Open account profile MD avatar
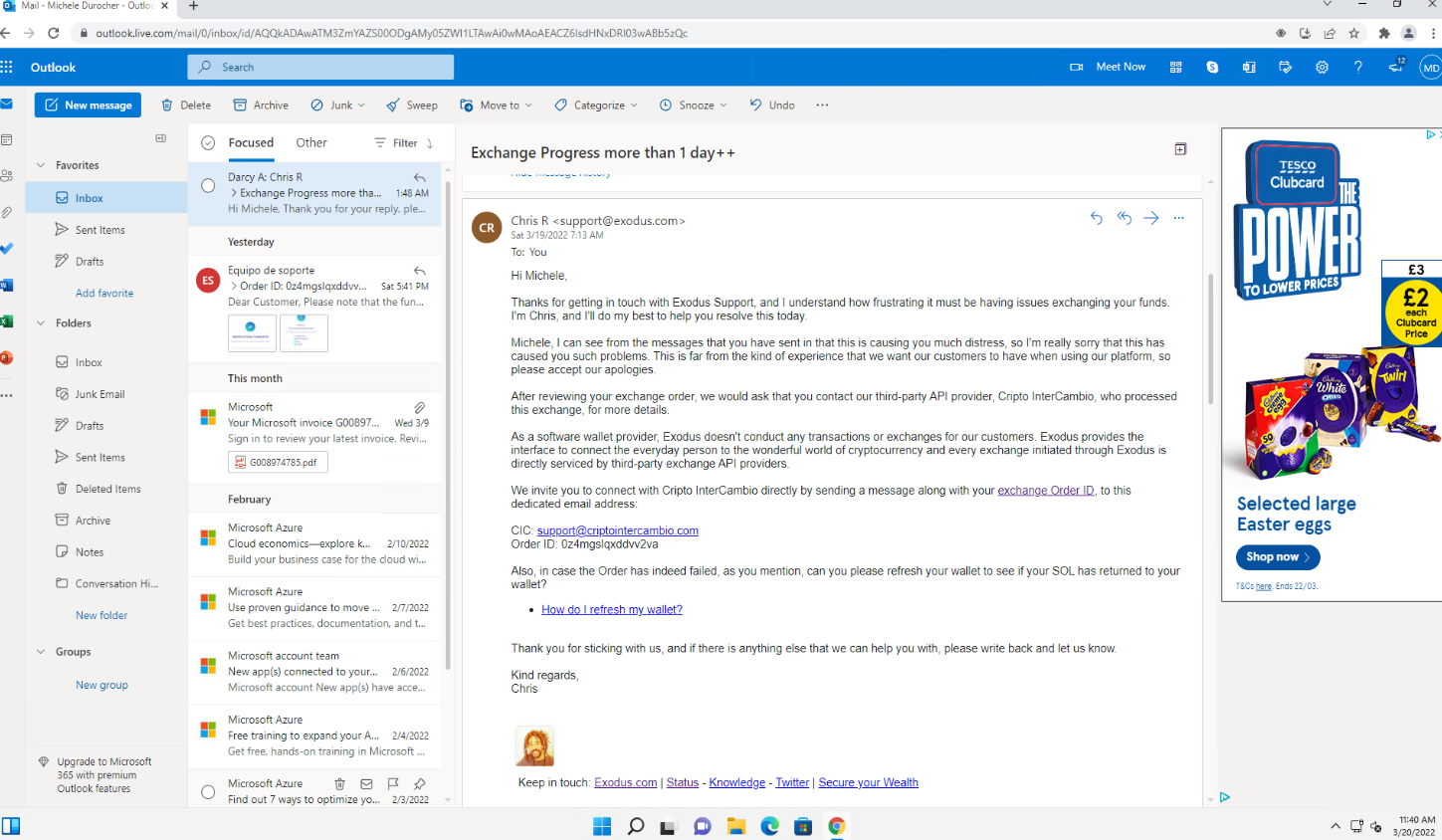Viewport: 1442px width, 840px height. tap(1431, 68)
